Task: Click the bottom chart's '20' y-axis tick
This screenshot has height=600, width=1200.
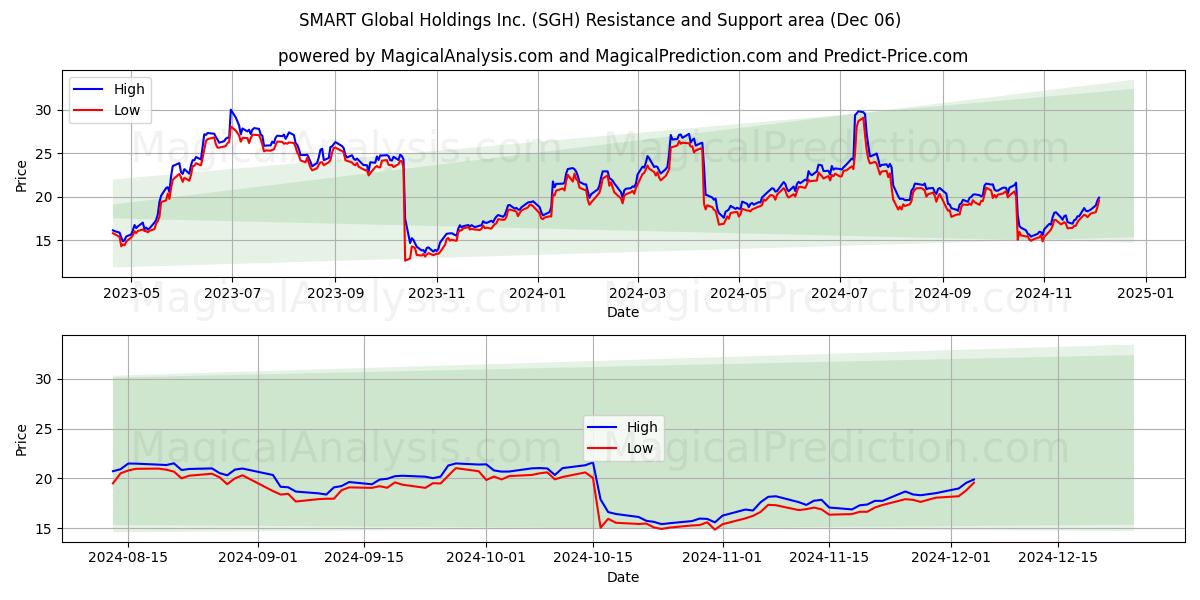Action: (x=46, y=479)
